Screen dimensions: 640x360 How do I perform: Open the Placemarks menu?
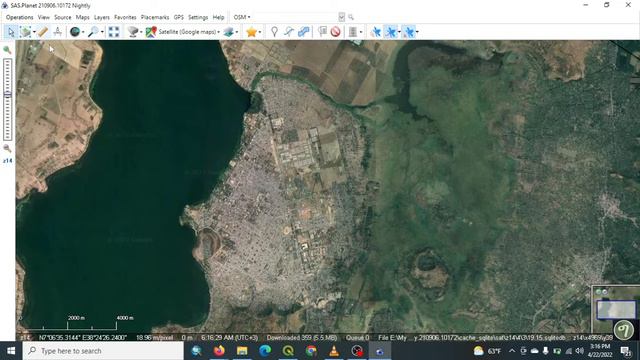point(155,17)
